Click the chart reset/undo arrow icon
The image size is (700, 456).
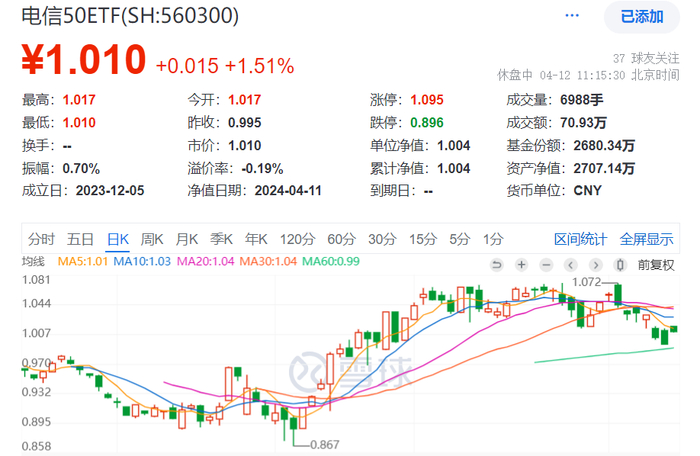pyautogui.click(x=496, y=265)
